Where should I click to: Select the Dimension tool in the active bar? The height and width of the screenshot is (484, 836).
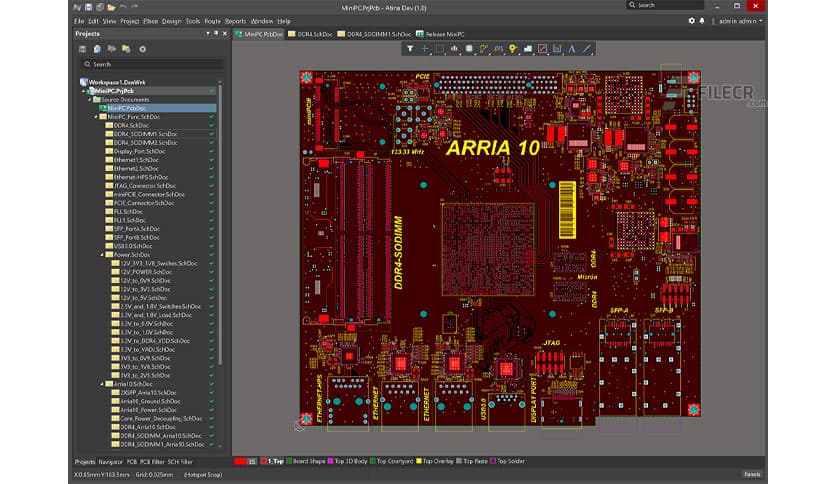(x=557, y=49)
